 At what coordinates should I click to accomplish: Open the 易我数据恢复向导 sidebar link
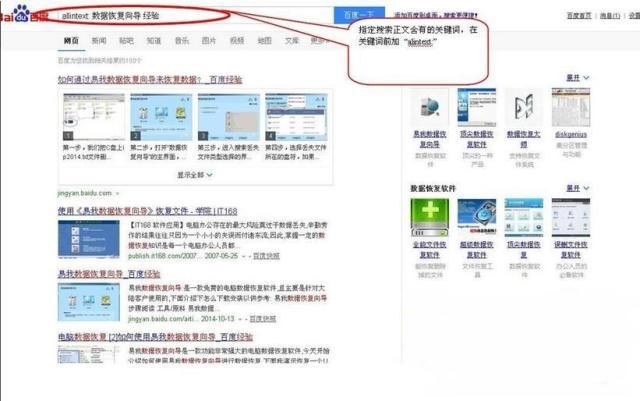(429, 139)
